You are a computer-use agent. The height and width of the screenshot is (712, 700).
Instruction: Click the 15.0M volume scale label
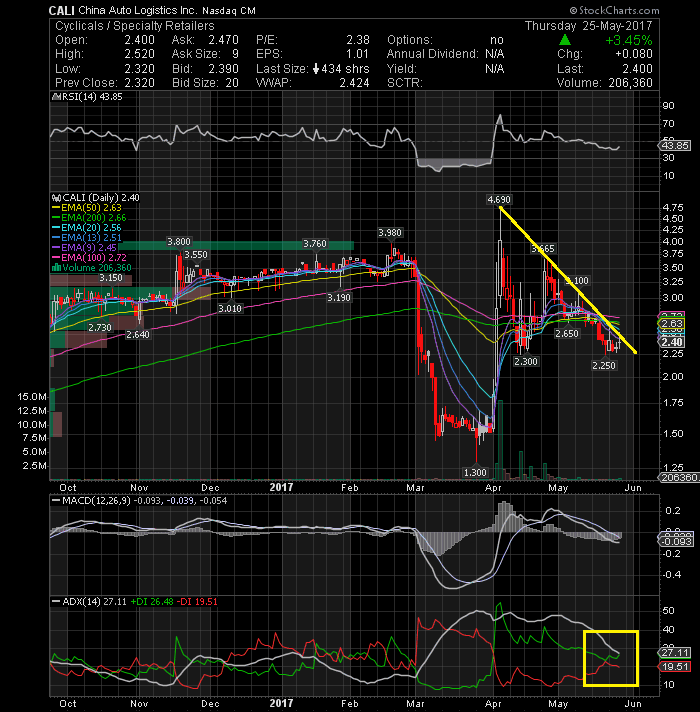(31, 397)
